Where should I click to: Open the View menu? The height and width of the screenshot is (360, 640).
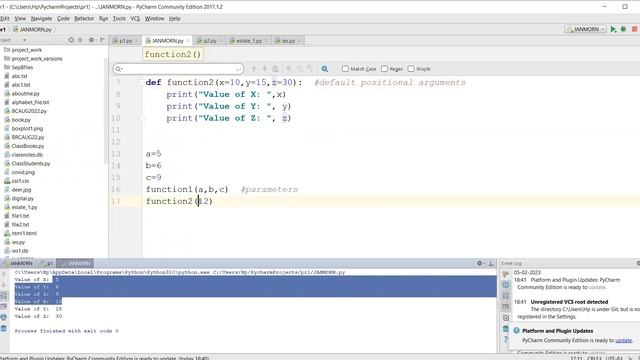point(20,18)
